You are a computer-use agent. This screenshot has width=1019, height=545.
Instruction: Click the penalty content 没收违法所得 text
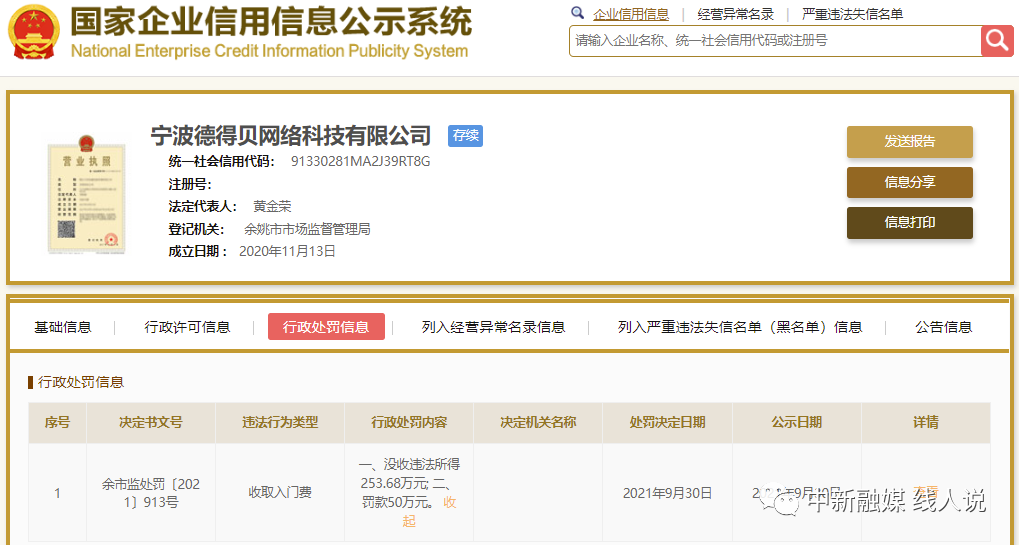(422, 464)
